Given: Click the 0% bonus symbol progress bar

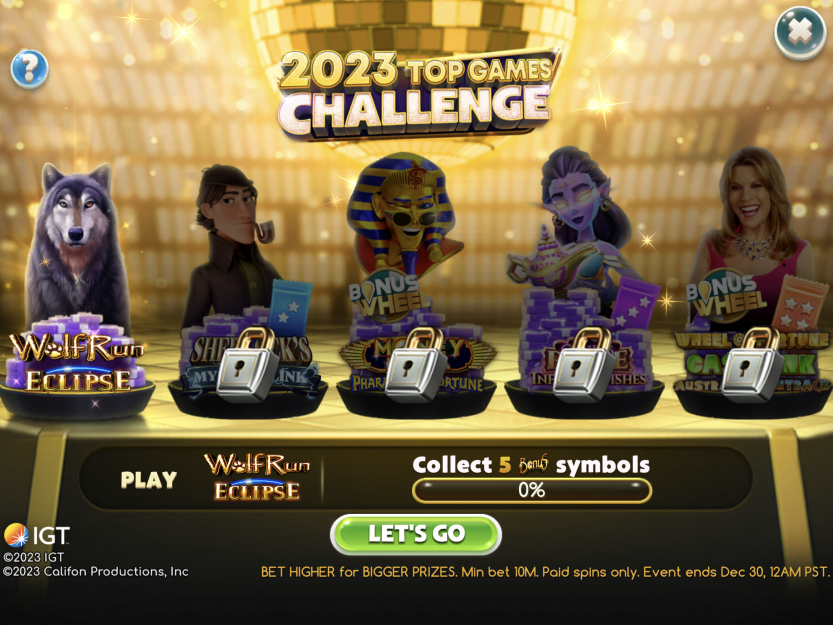Looking at the screenshot, I should tap(532, 490).
